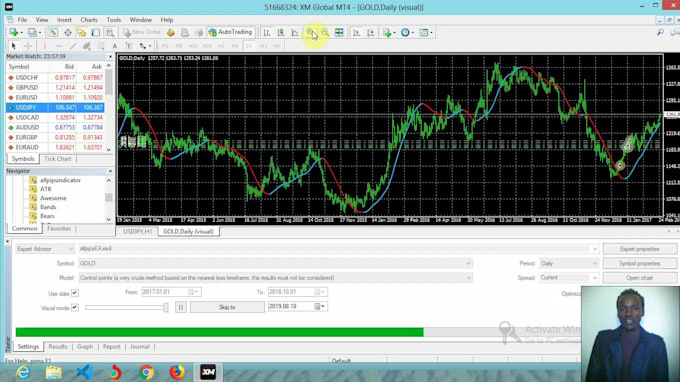Image resolution: width=680 pixels, height=382 pixels.
Task: Toggle the Data Window crosshair-circle icon
Action: click(68, 33)
